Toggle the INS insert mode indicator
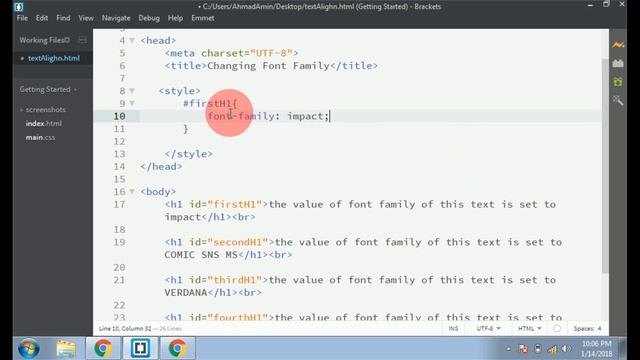Screen dimensions: 640x360 click(x=453, y=329)
